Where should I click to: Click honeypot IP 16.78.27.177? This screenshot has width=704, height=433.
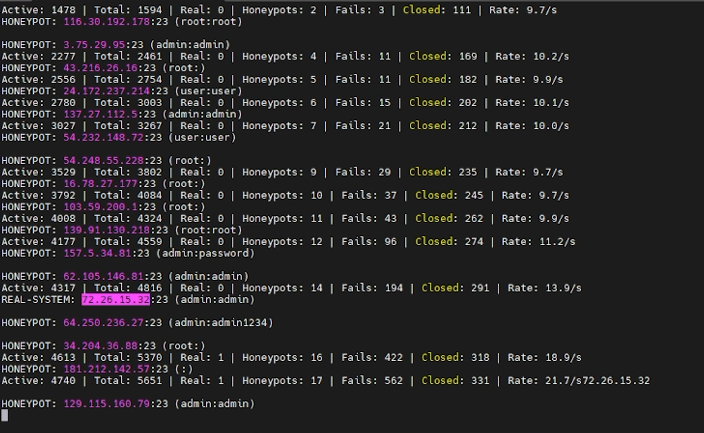pos(101,184)
